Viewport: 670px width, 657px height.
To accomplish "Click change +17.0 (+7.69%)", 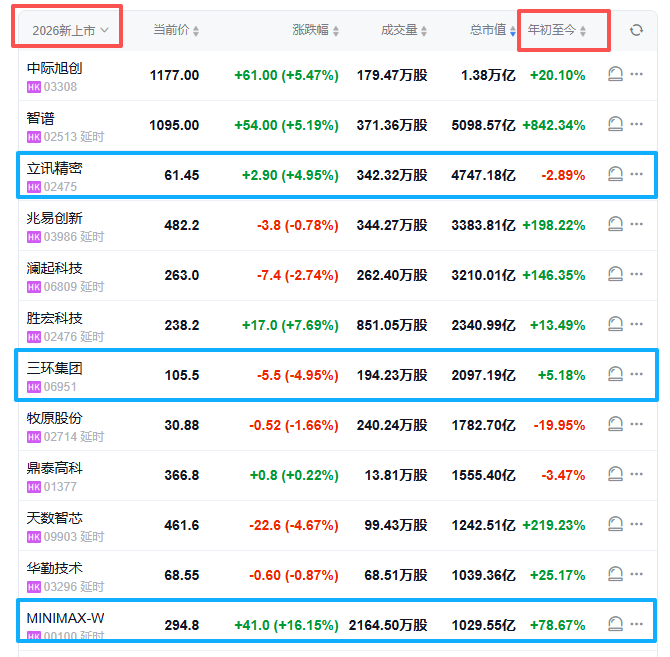I will [x=290, y=325].
